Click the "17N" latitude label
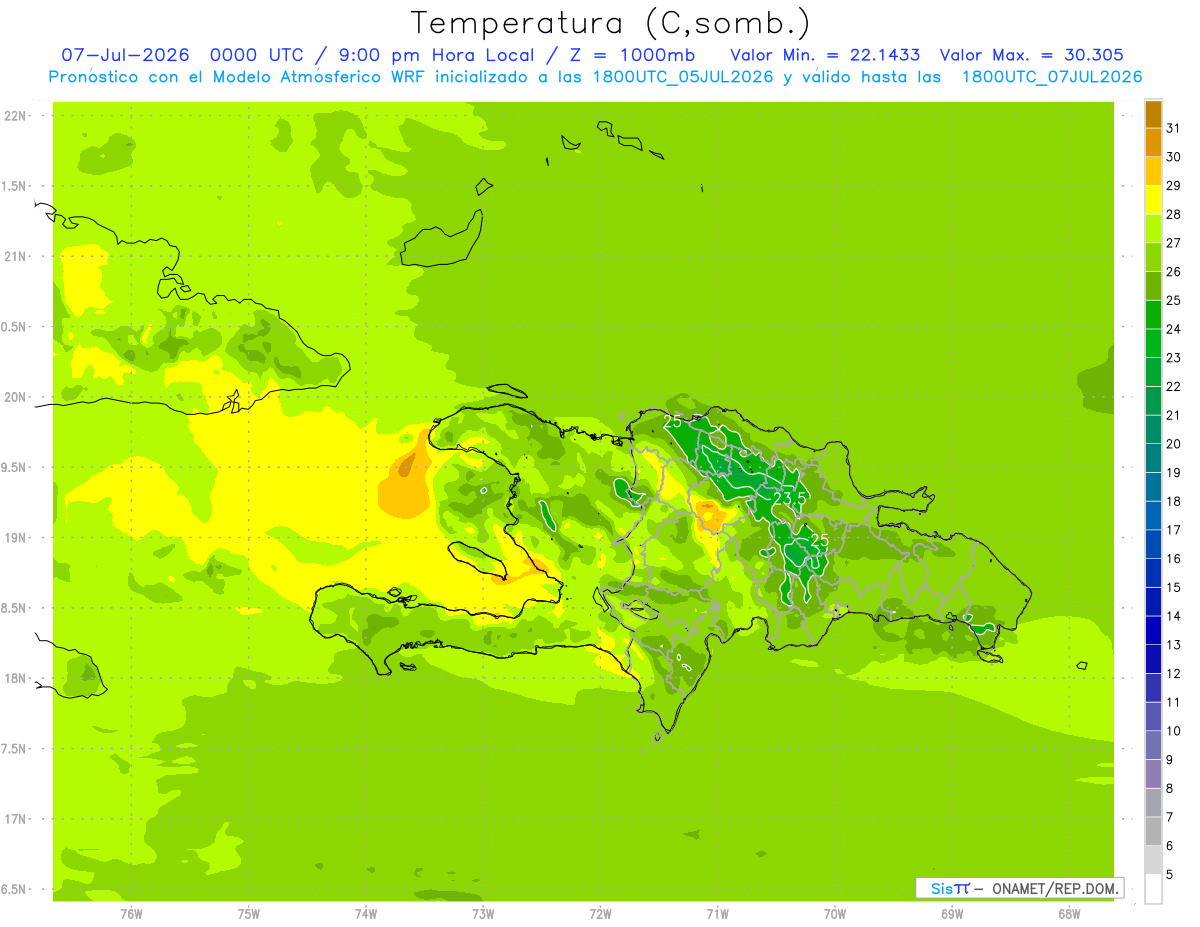Screen dimensions: 1200x927 click(16, 820)
